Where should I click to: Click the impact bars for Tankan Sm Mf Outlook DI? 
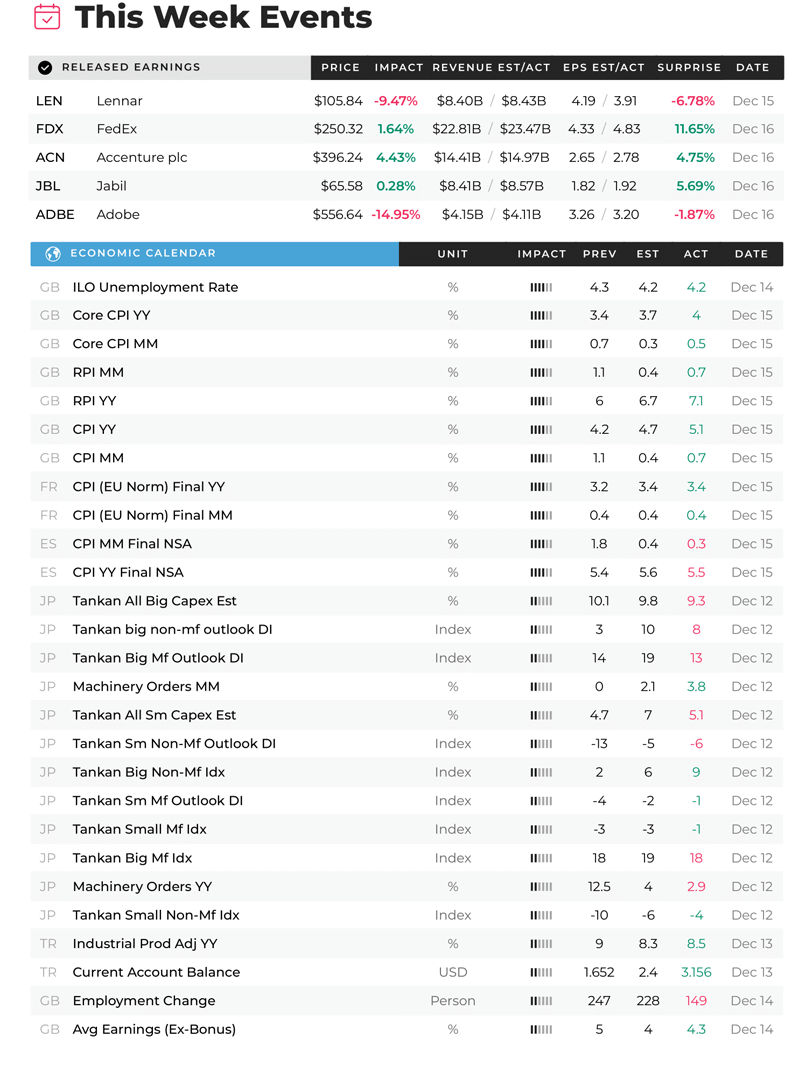[541, 801]
